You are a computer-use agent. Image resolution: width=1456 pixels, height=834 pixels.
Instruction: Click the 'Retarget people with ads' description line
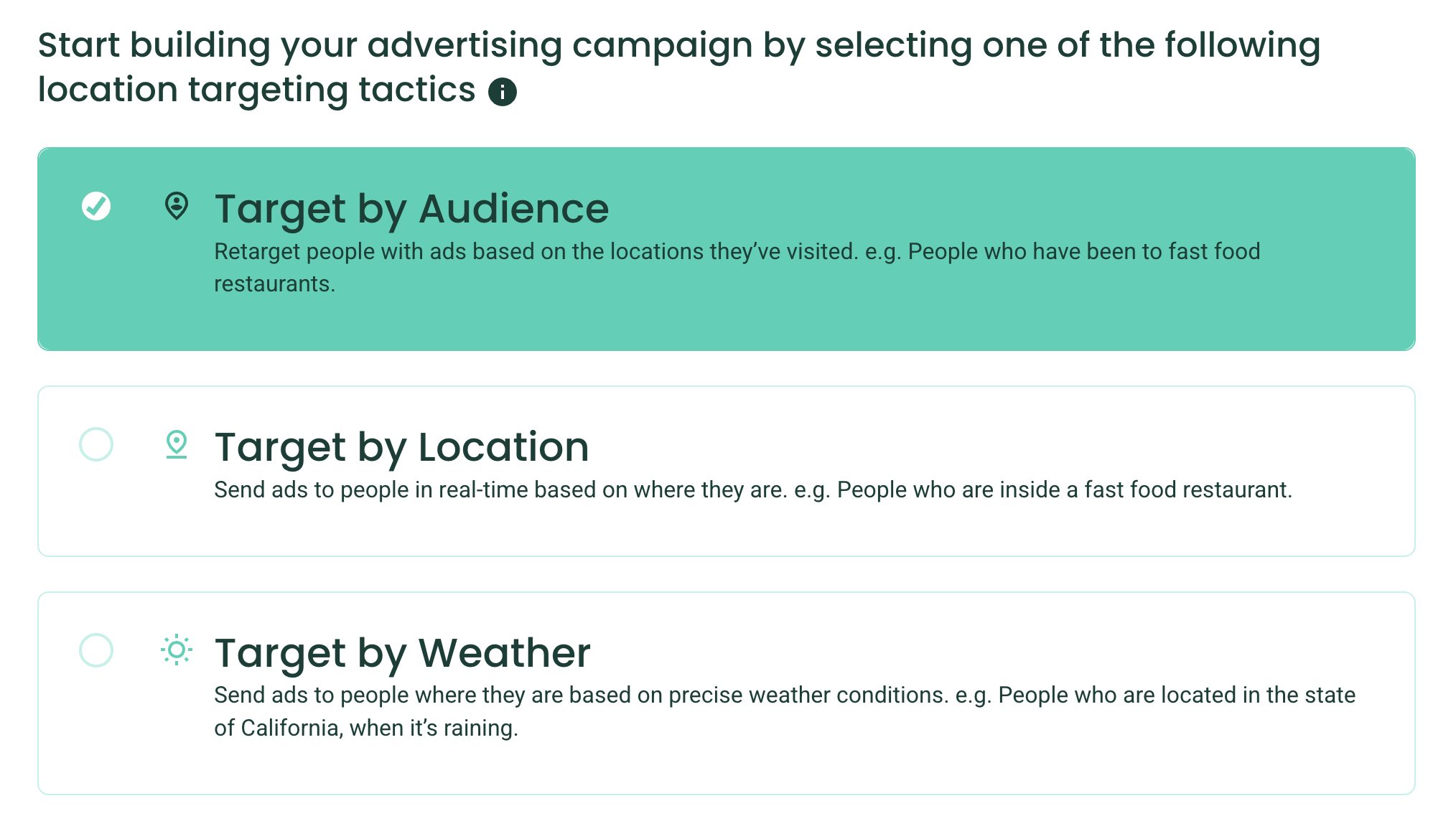[x=737, y=252]
